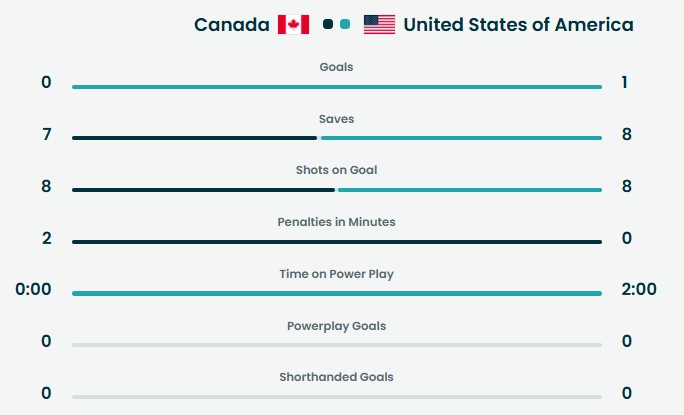
Task: Click Canada's dark segment of Saves bar
Action: pyautogui.click(x=194, y=138)
